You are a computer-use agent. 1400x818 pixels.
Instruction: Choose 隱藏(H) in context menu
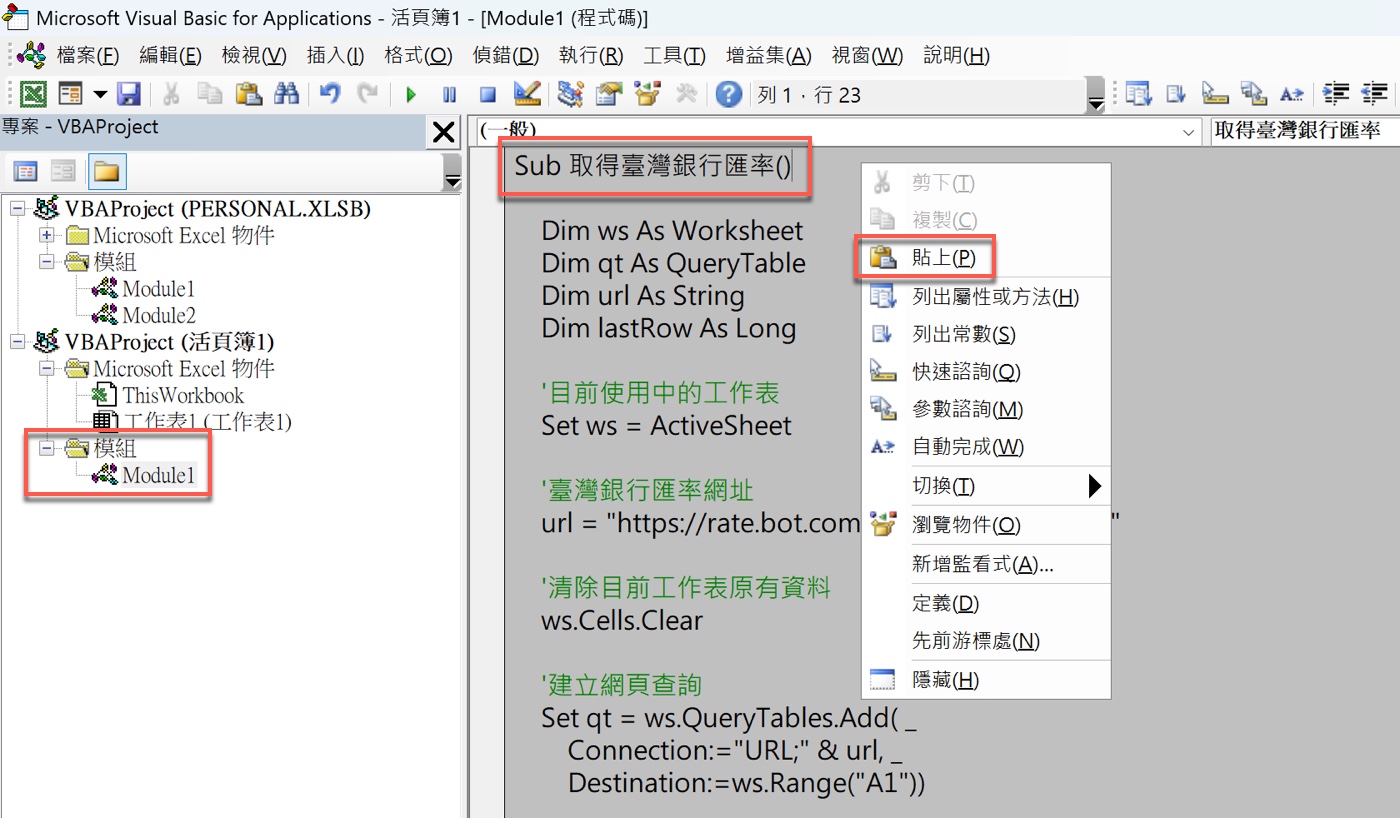tap(986, 681)
